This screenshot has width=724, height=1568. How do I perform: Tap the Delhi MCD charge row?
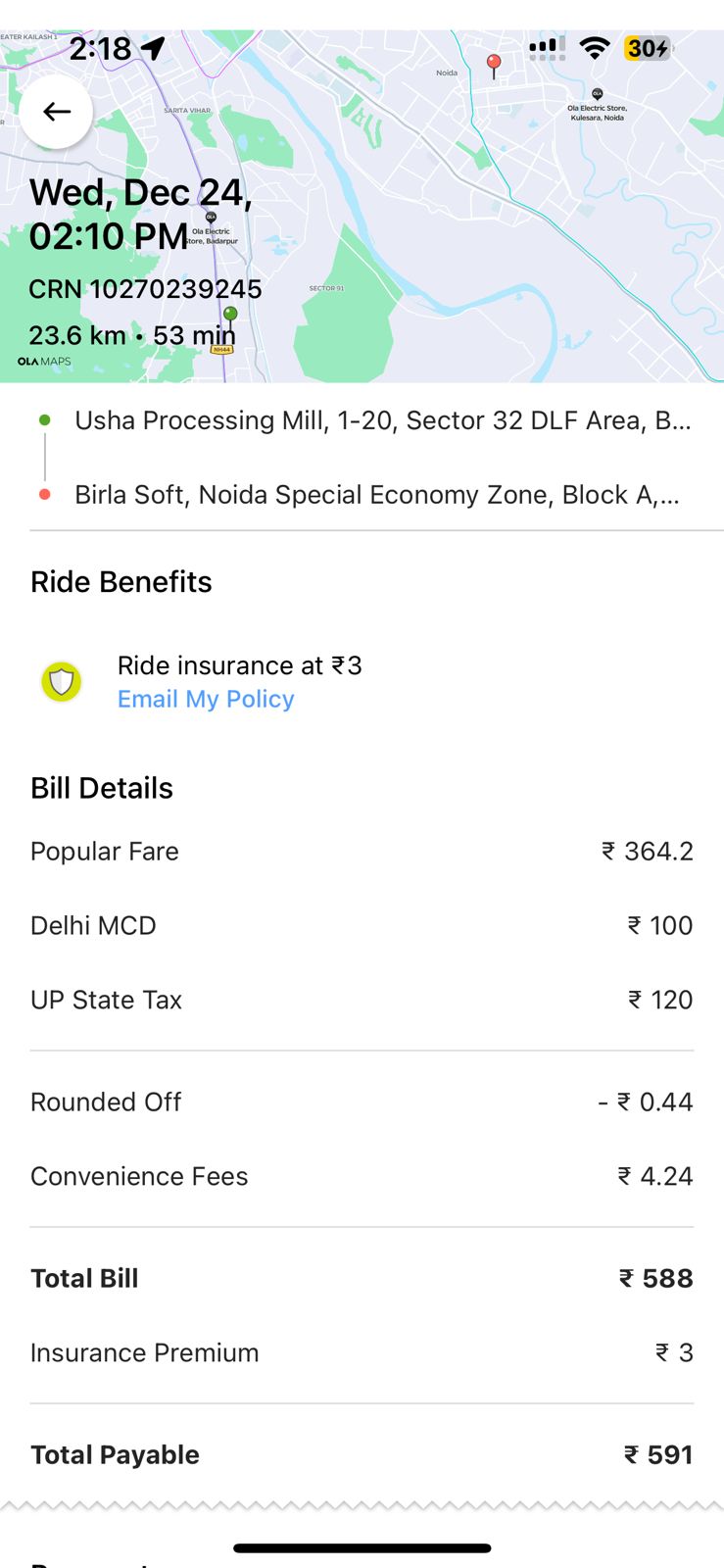(x=362, y=925)
